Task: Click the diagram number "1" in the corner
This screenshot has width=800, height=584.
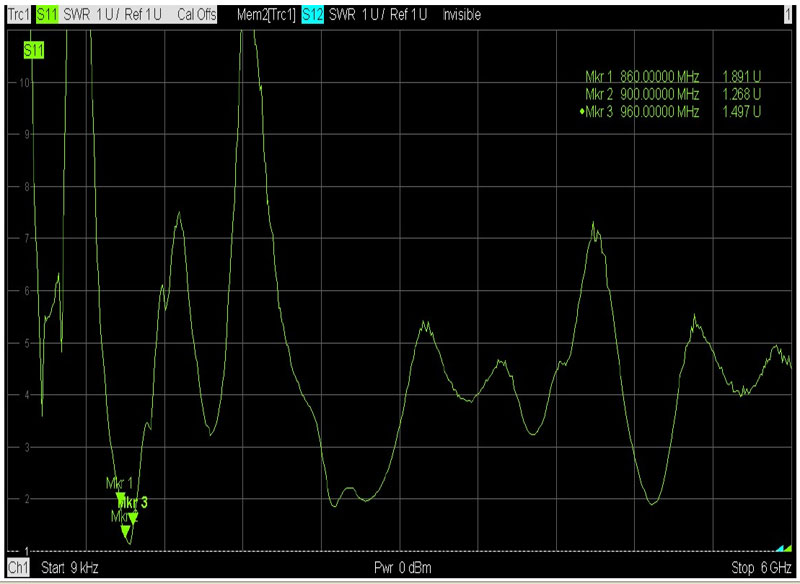Action: tap(788, 15)
